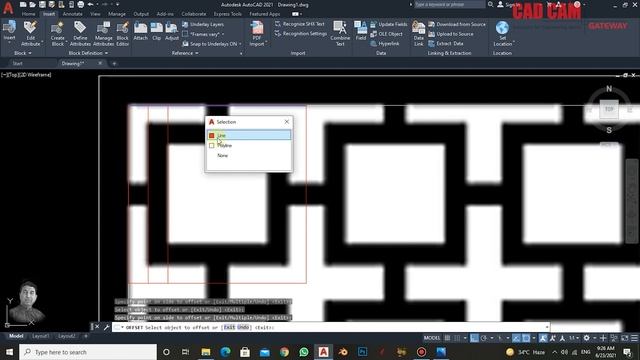Toggle the drawing grid display in status bar
This screenshot has width=640, height=360.
[447, 338]
